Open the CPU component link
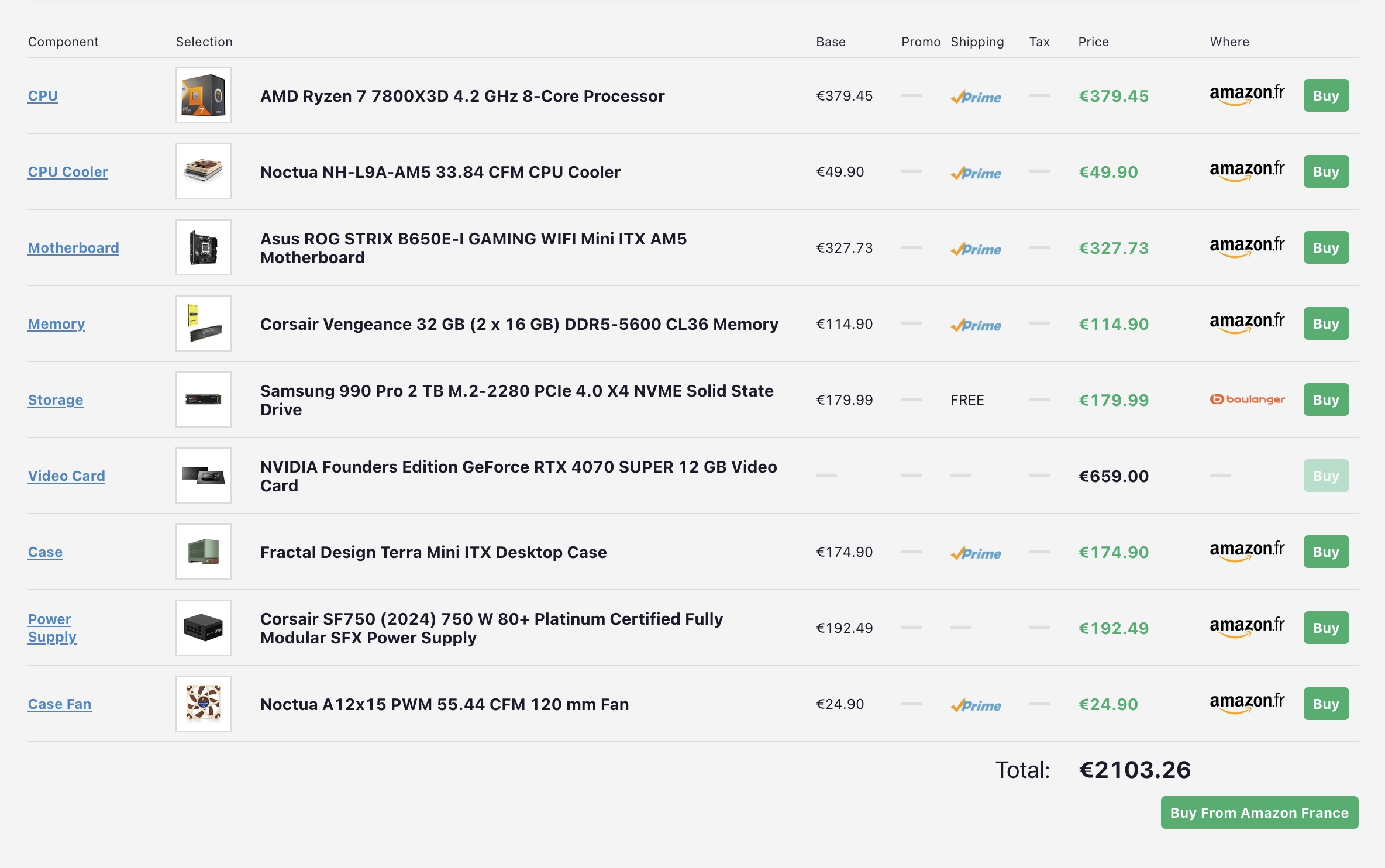This screenshot has height=868, width=1385. (x=43, y=96)
